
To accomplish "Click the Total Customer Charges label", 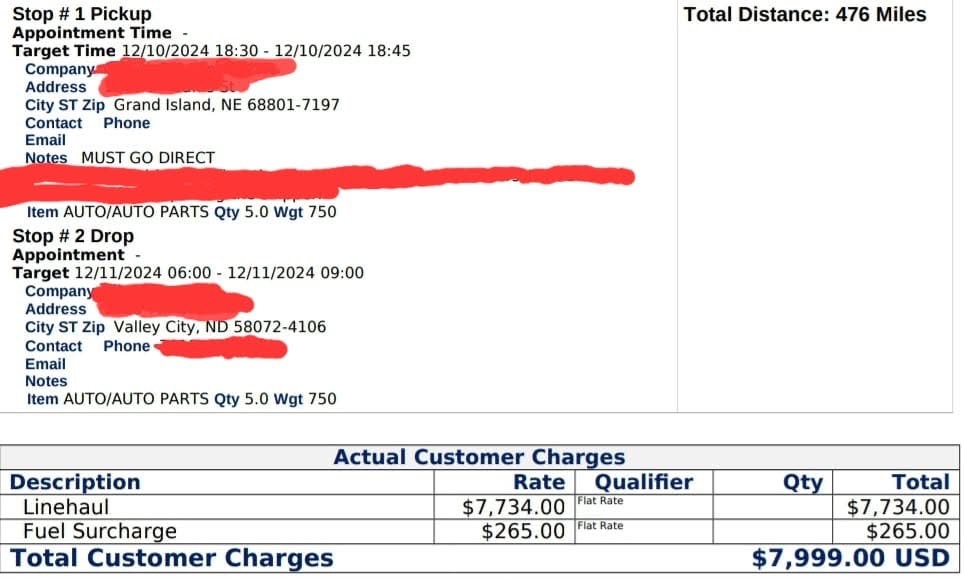I will click(x=172, y=558).
